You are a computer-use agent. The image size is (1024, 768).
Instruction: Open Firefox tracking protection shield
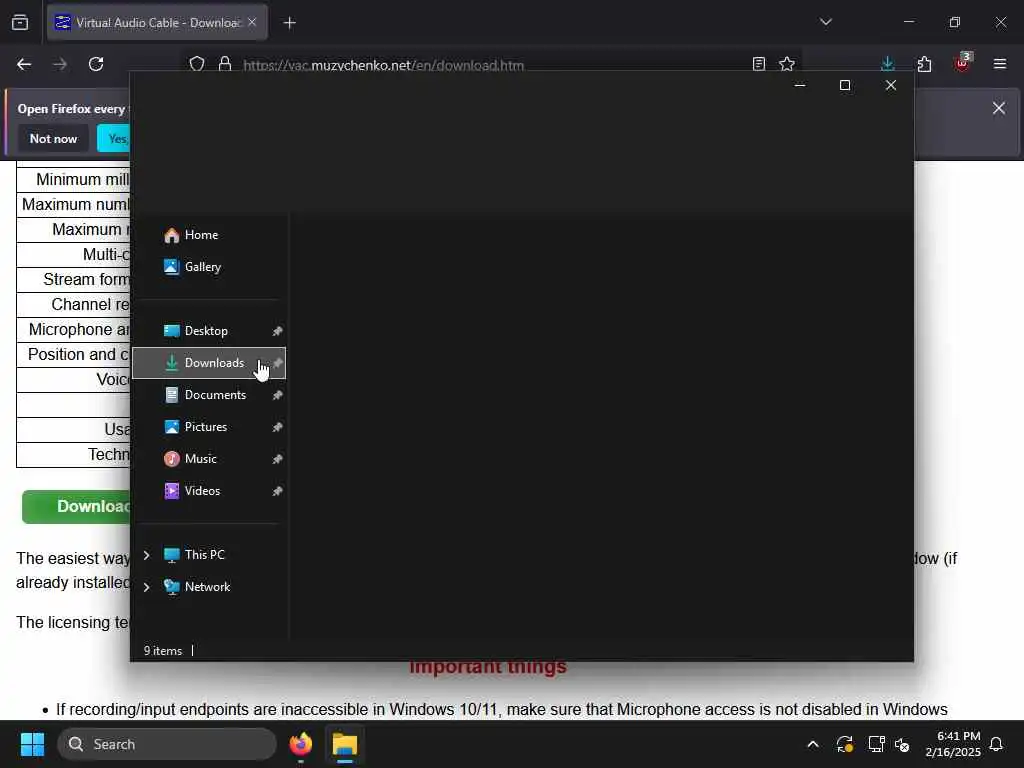point(197,64)
